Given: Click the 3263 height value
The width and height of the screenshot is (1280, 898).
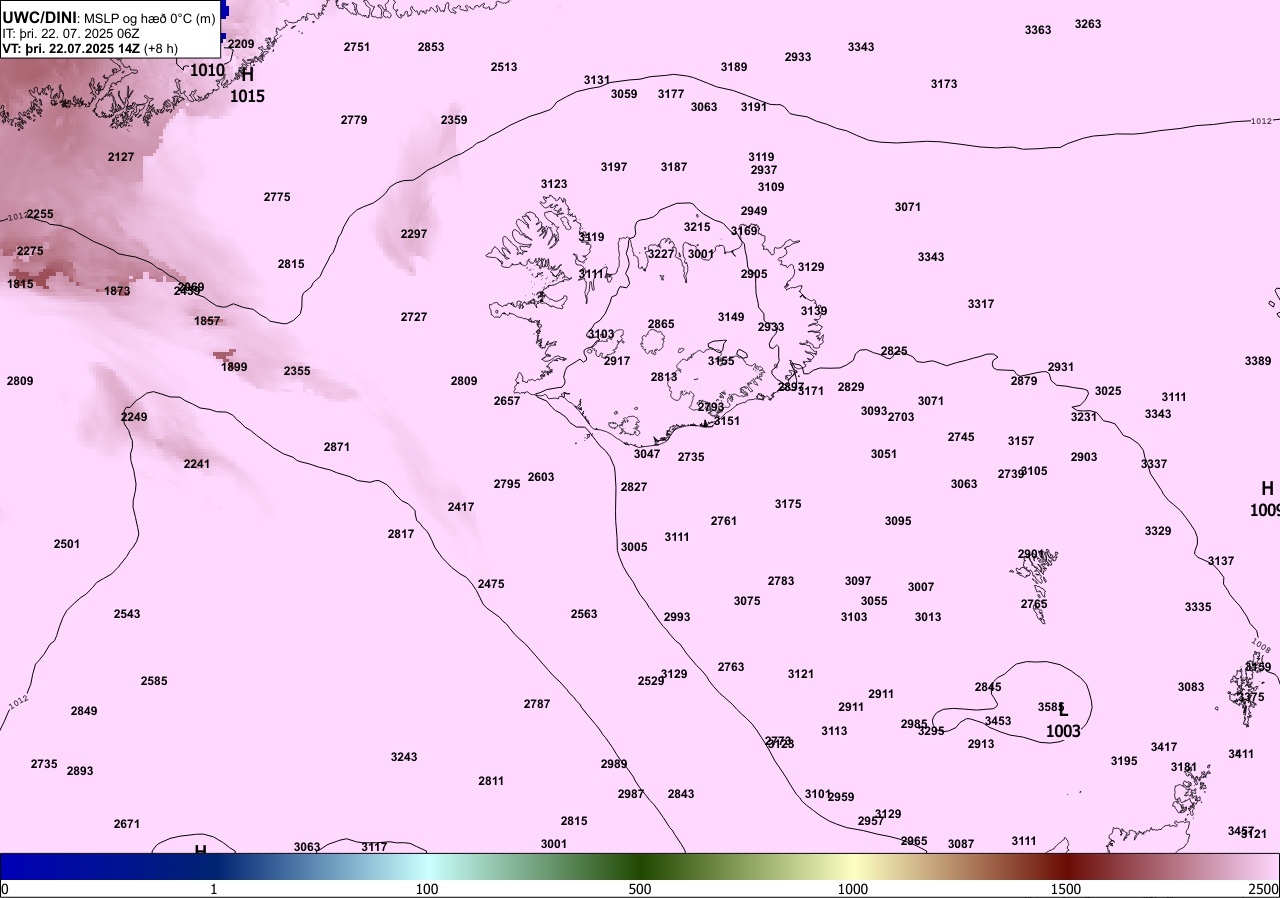Looking at the screenshot, I should 1088,24.
